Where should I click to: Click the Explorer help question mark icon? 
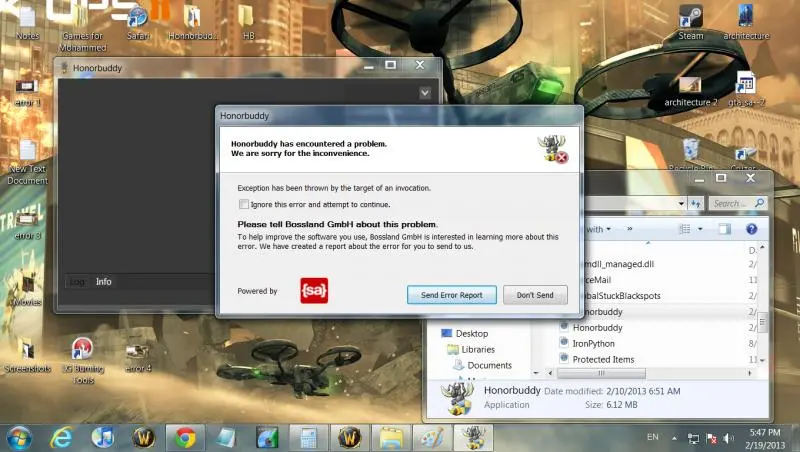click(x=752, y=229)
